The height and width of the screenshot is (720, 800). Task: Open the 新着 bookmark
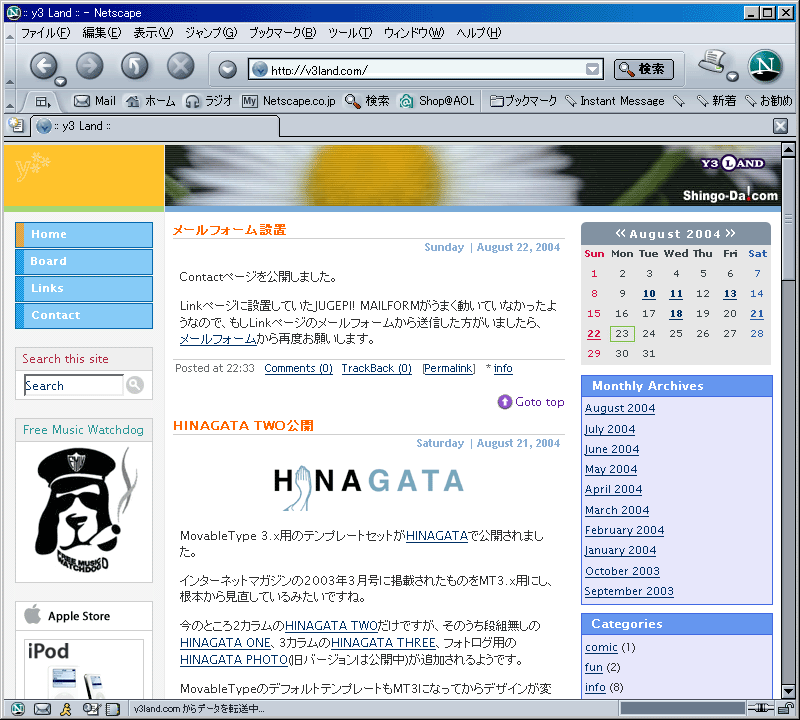click(717, 101)
